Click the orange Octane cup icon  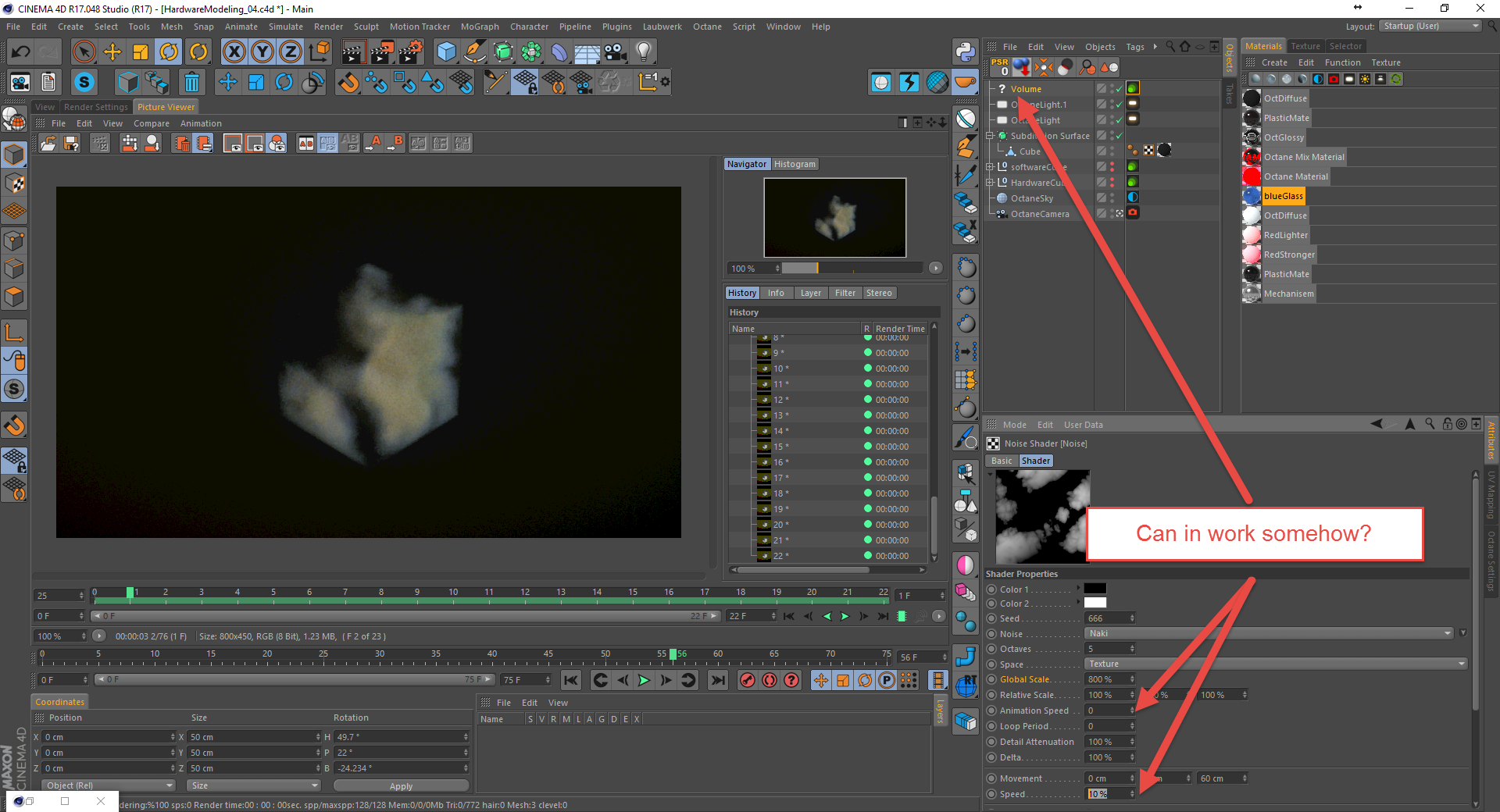pyautogui.click(x=966, y=82)
